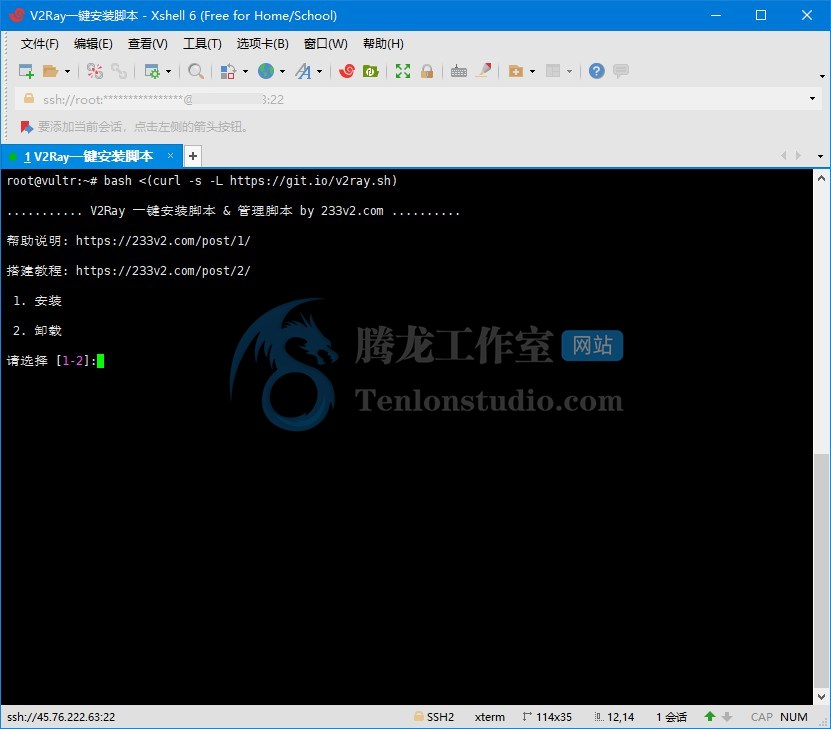Click the Lock Screen padlock icon

(x=427, y=71)
